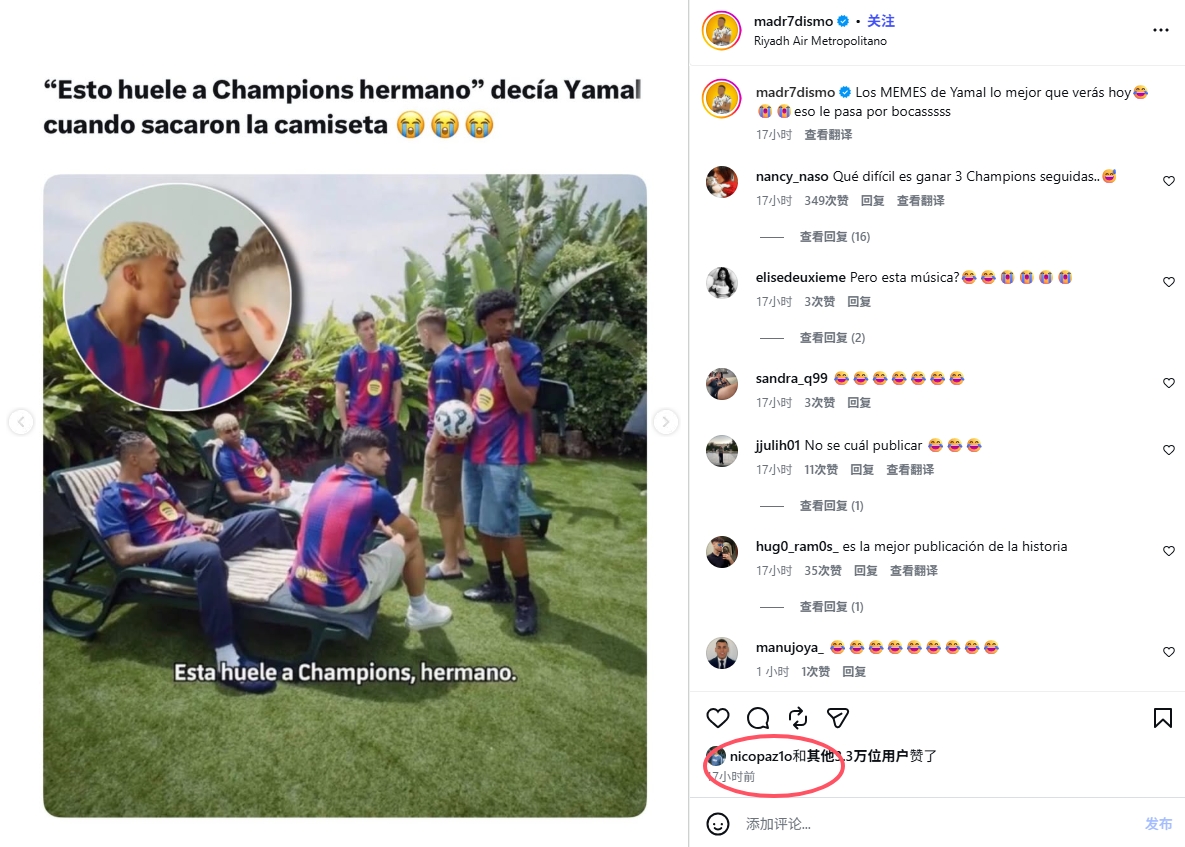Open madr7dismo profile picture in header

click(721, 30)
